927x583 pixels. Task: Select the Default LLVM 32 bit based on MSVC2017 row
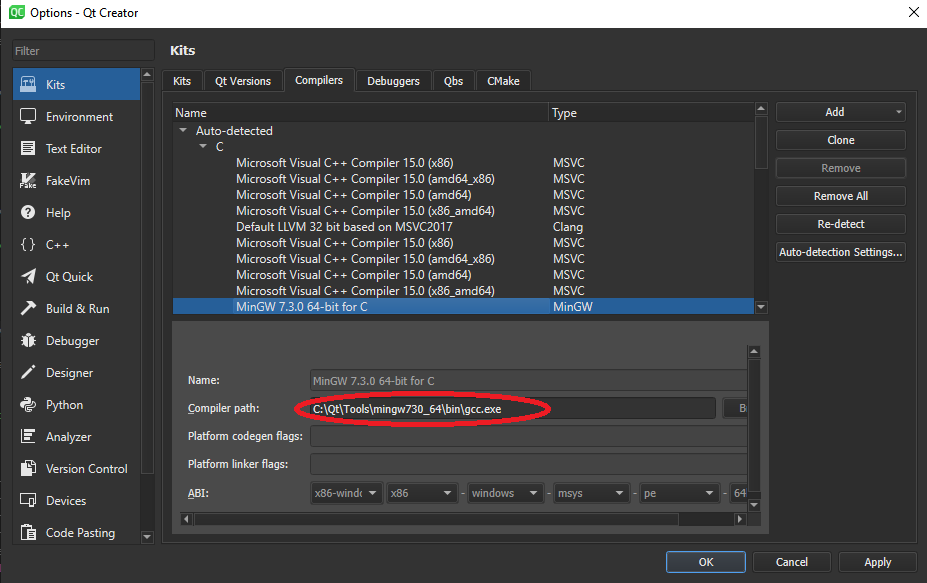coord(464,226)
